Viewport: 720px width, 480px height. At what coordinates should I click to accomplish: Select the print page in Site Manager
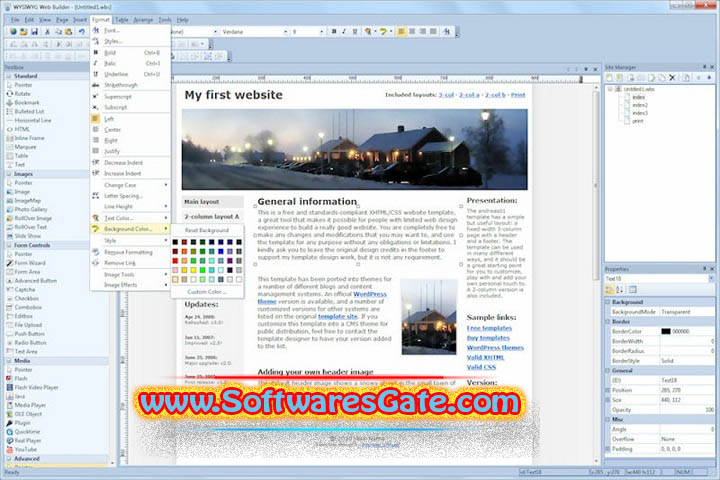(638, 121)
